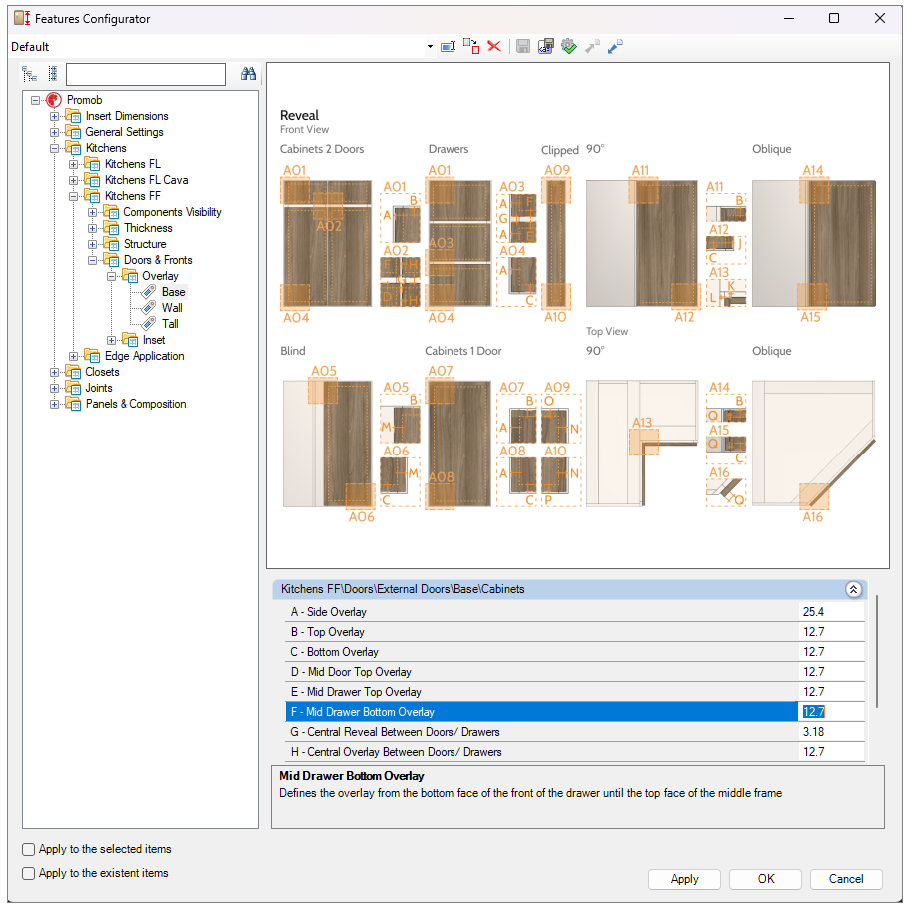
Task: Click the A - Side Overlay value field
Action: point(830,612)
